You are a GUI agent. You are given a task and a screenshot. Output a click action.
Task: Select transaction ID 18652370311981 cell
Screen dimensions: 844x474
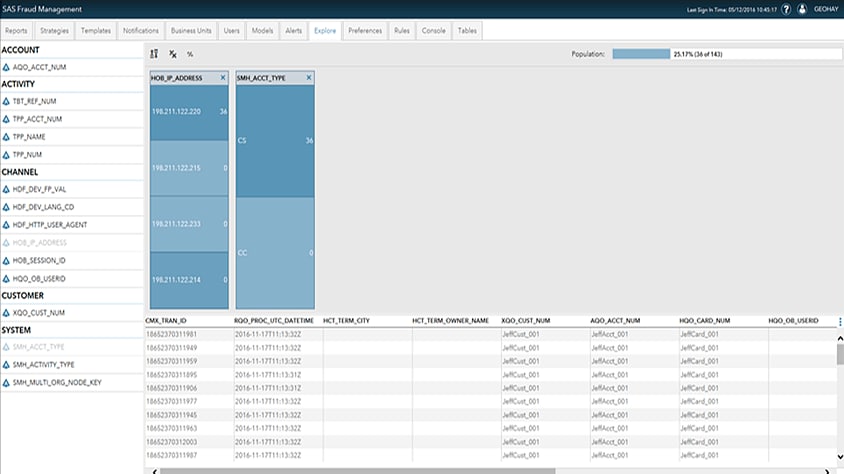[x=189, y=334]
